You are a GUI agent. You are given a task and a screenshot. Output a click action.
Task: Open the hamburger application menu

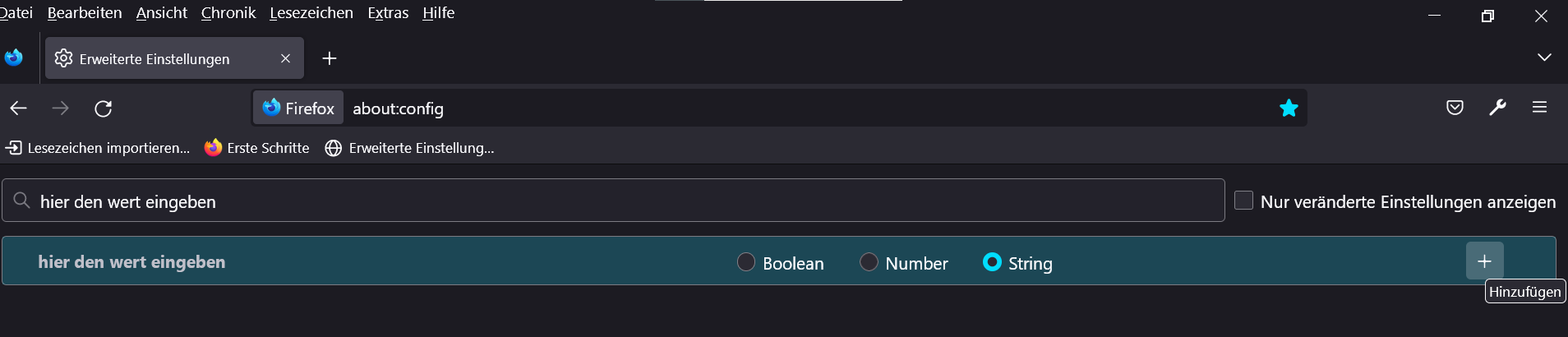click(1539, 108)
